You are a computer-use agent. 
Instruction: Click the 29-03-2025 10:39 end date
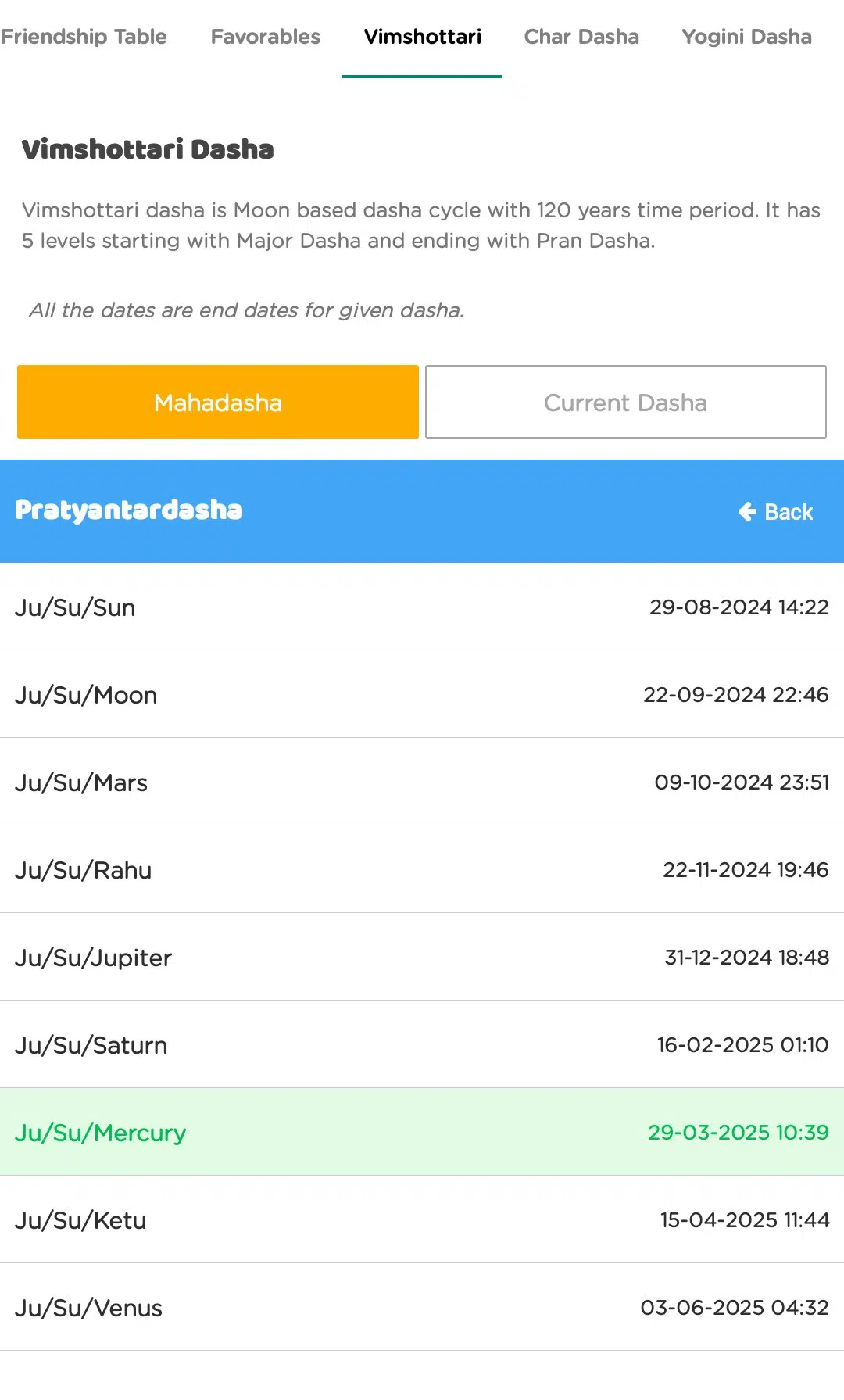pos(738,1132)
